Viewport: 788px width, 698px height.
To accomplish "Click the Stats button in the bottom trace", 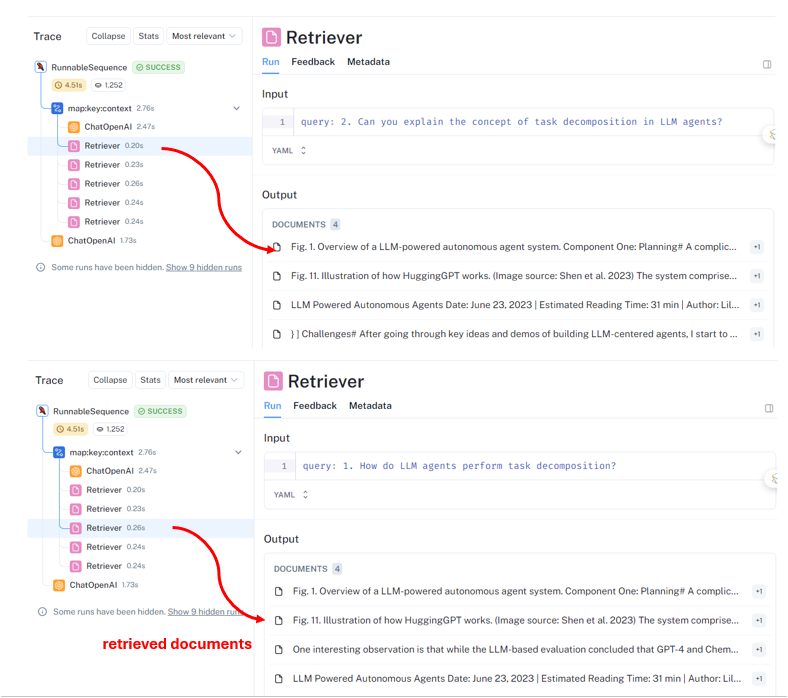I will click(x=151, y=380).
